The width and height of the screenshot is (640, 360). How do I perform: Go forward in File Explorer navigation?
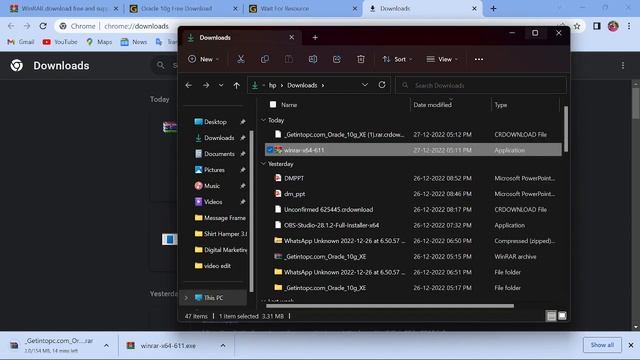coord(206,85)
